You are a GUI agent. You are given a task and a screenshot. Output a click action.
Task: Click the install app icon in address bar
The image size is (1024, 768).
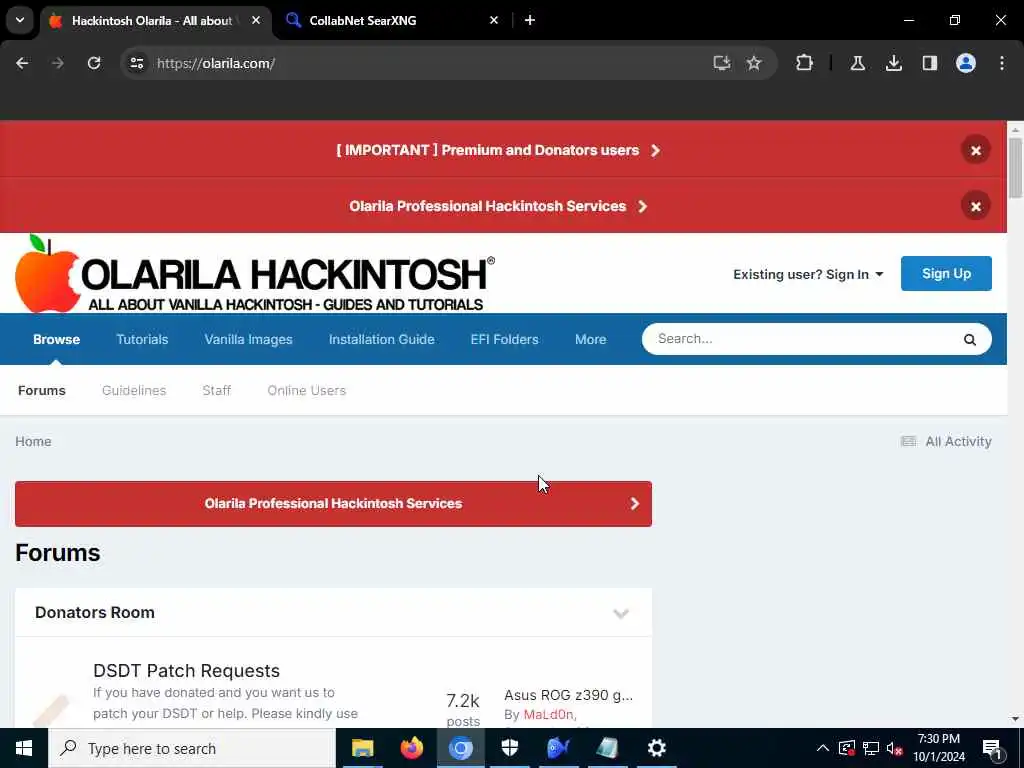[x=721, y=63]
